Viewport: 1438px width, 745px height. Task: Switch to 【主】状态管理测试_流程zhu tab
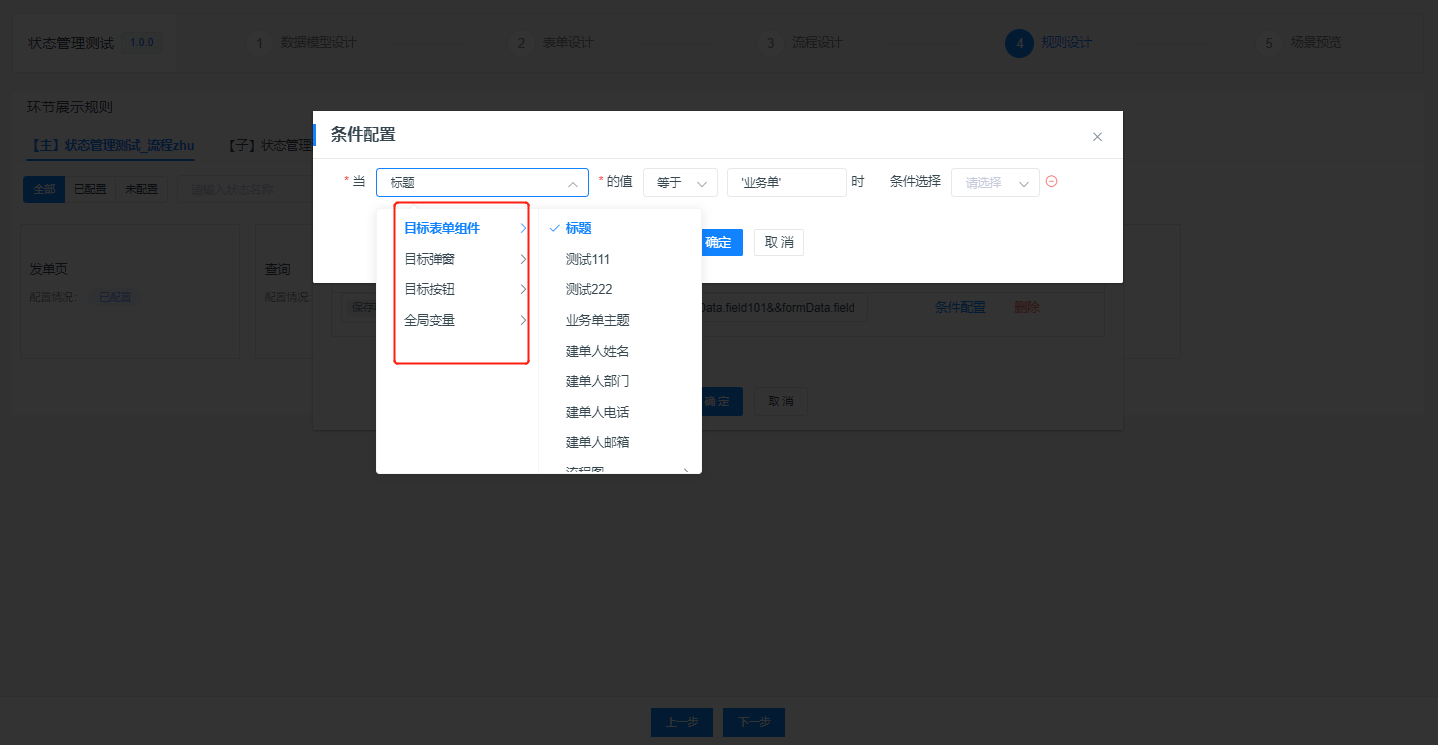coord(111,146)
